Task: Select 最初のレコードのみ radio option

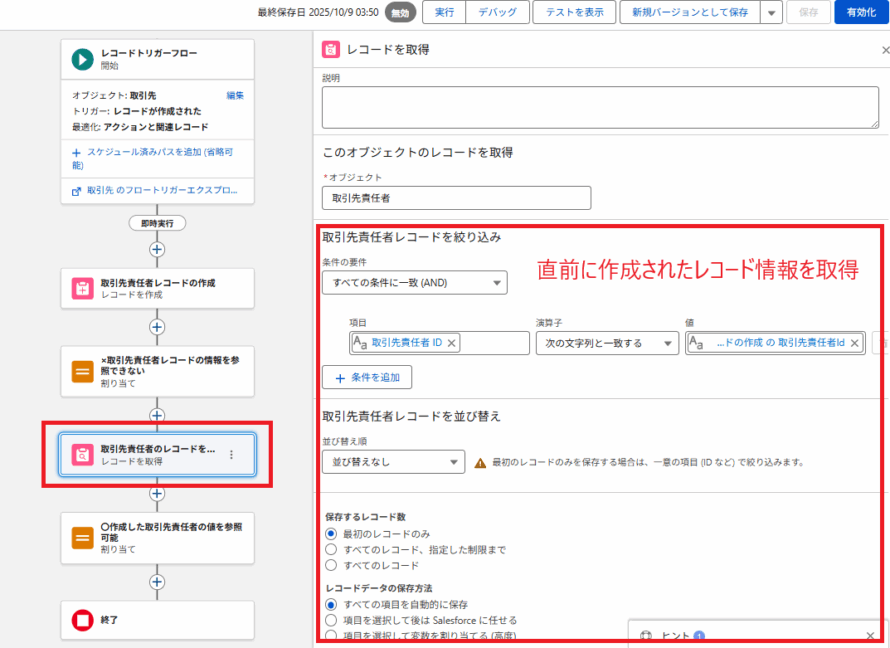Action: [x=331, y=533]
